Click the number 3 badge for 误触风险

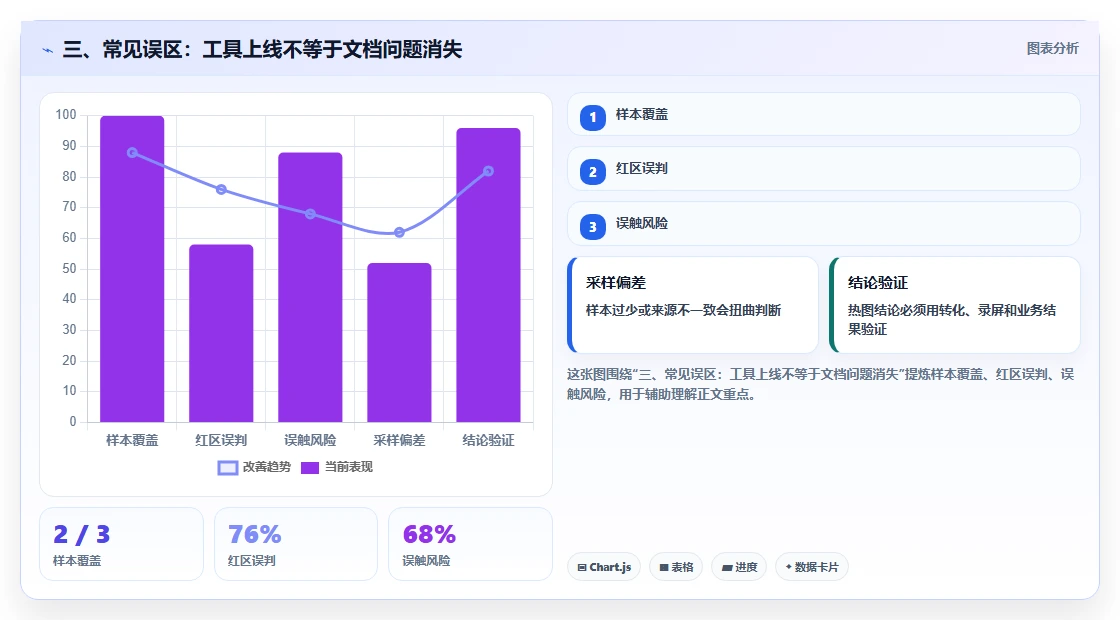click(x=592, y=226)
